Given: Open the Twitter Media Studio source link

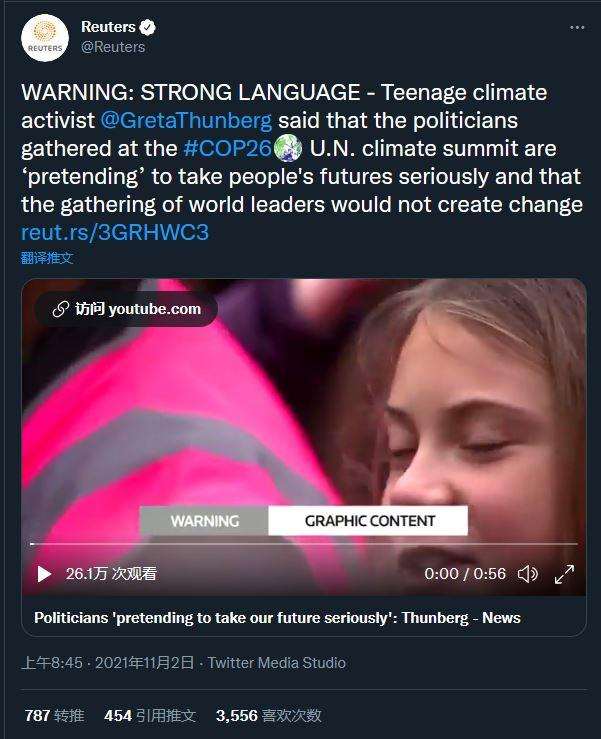Looking at the screenshot, I should pos(276,662).
